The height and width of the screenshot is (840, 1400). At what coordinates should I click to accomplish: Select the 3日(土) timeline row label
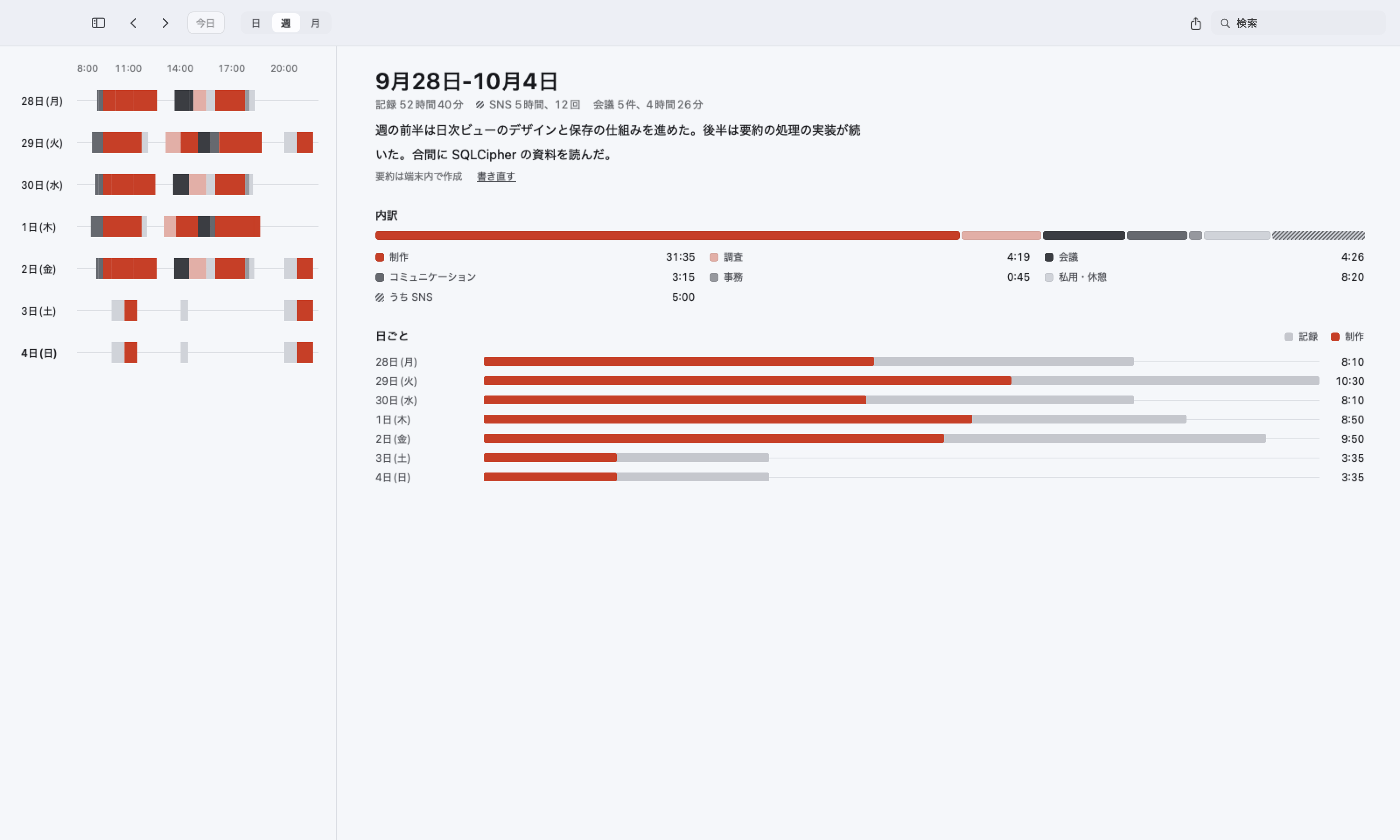38,311
